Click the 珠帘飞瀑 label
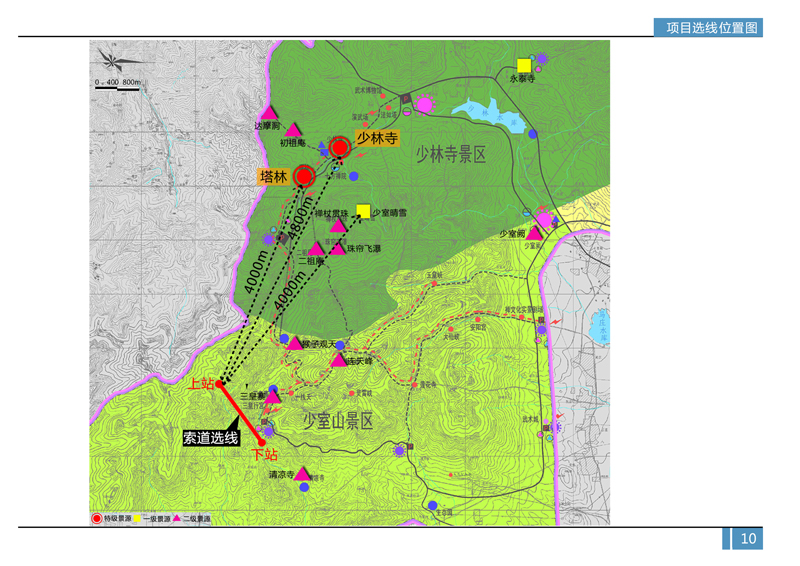 click(364, 249)
